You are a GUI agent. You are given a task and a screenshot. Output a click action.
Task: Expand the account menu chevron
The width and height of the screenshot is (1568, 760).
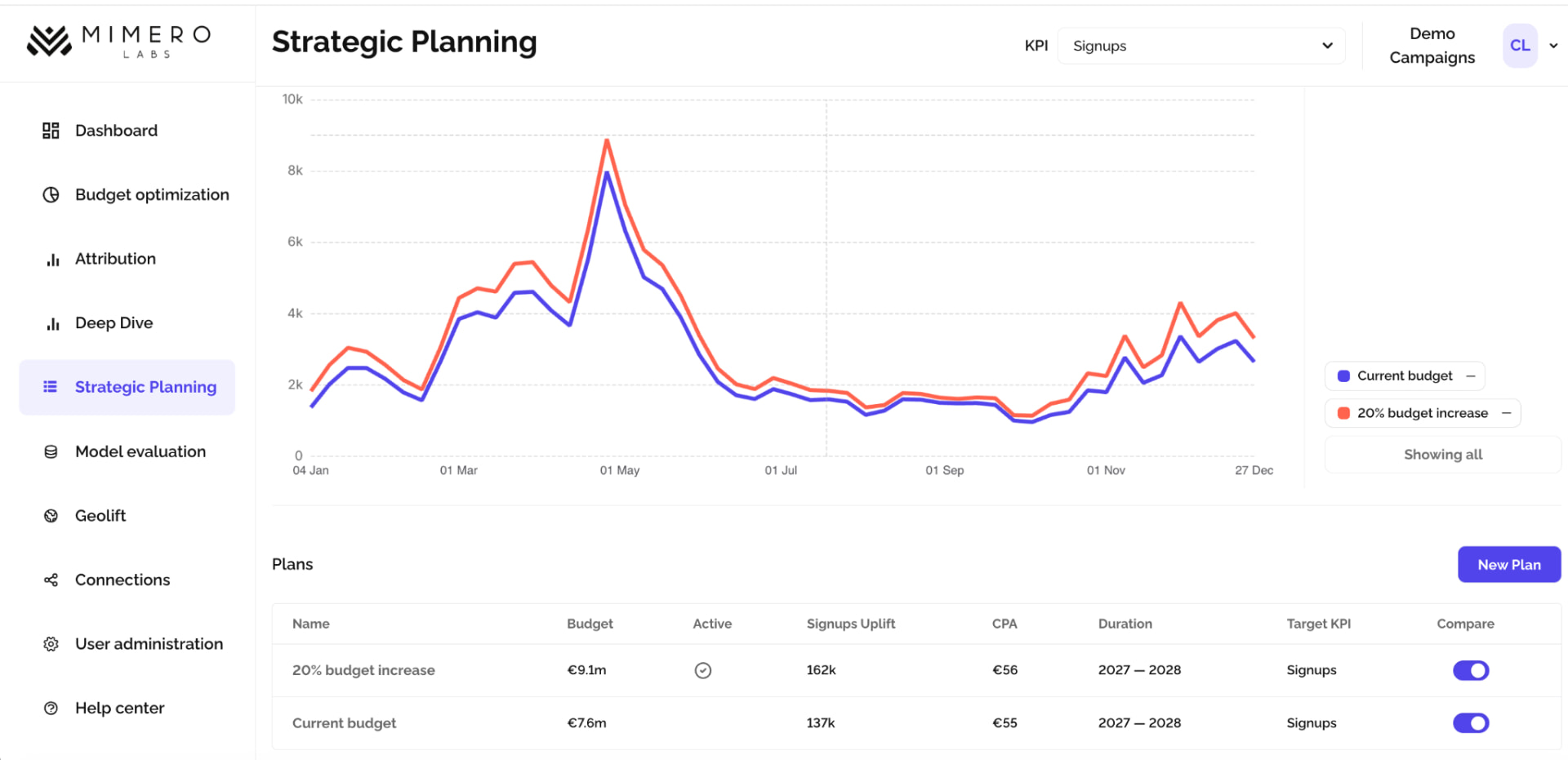(x=1553, y=46)
